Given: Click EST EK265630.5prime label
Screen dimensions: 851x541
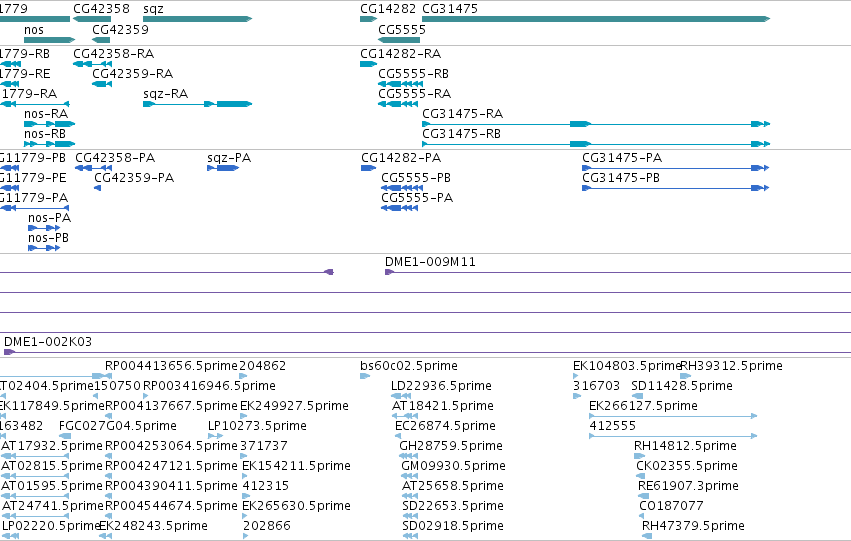Looking at the screenshot, I should coord(296,506).
